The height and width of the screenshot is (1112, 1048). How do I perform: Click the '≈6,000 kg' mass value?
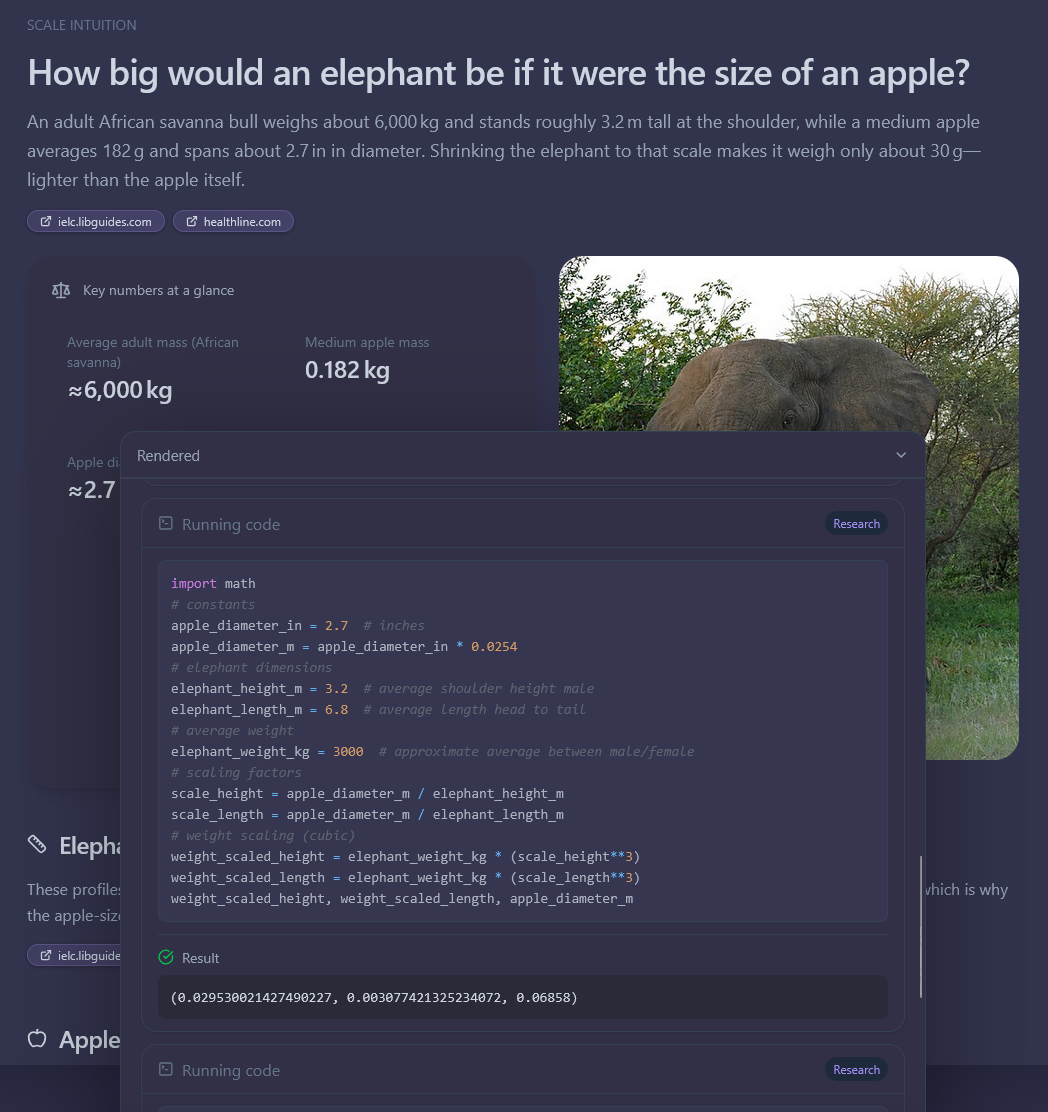click(120, 390)
